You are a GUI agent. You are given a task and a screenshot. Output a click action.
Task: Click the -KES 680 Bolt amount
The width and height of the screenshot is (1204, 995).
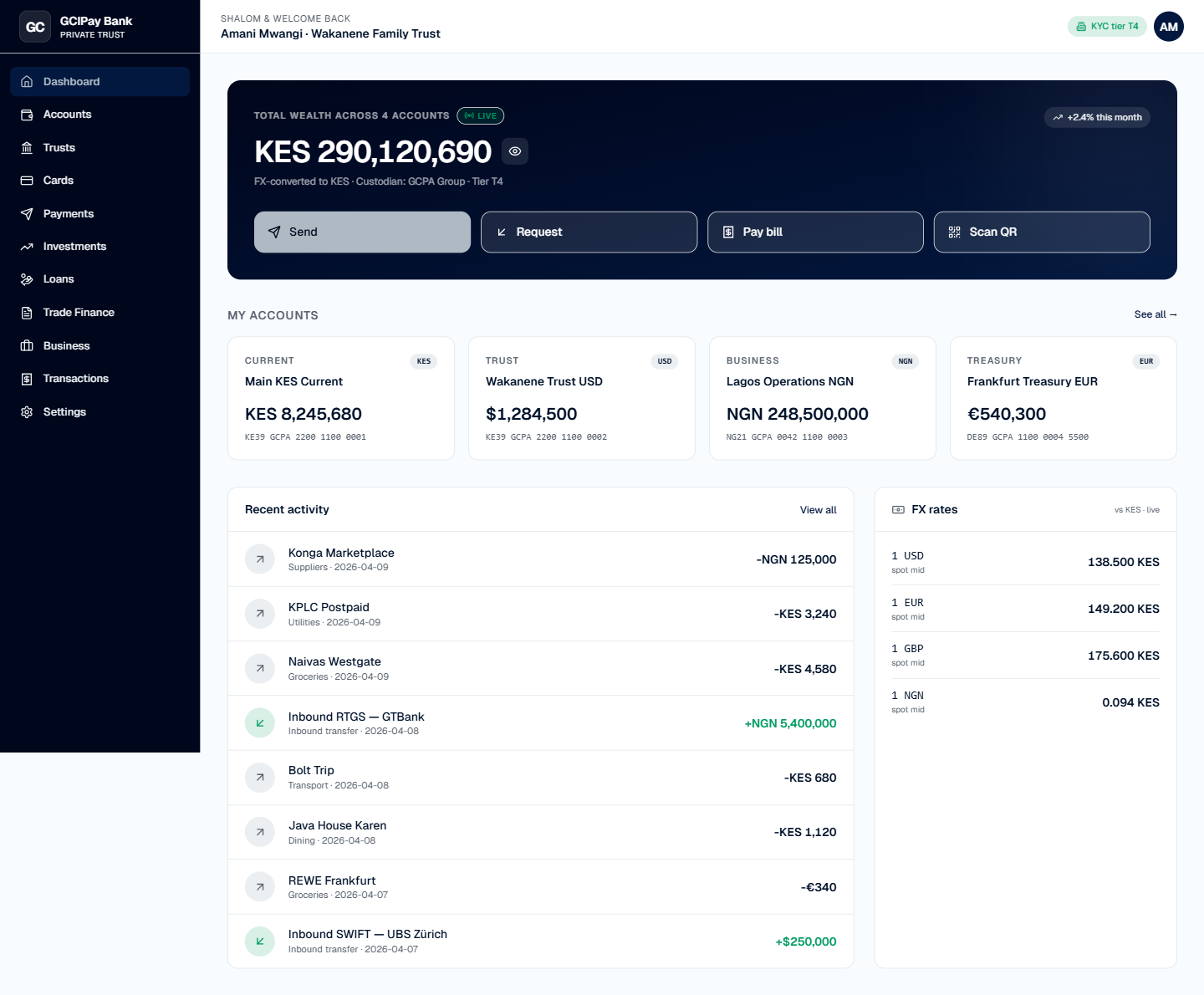(810, 778)
